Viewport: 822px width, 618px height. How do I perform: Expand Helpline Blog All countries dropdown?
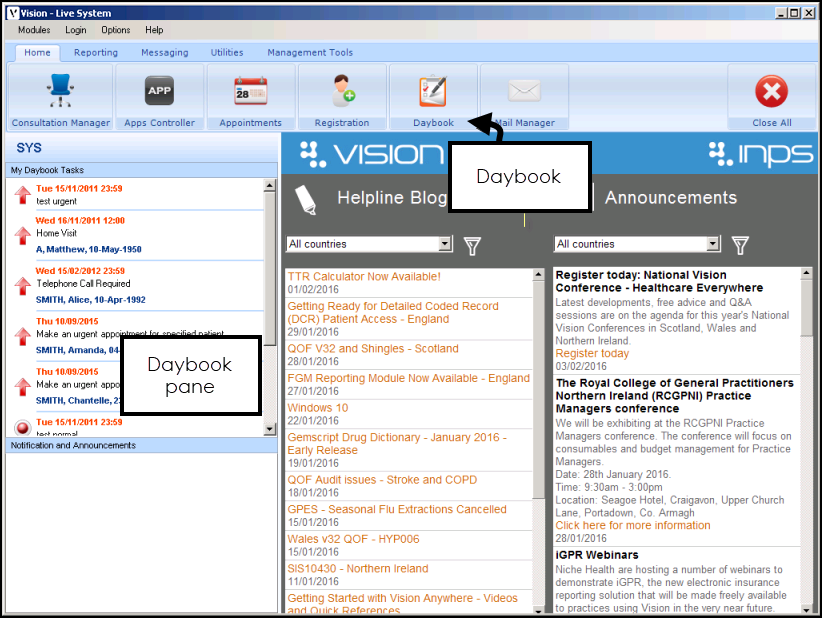445,244
